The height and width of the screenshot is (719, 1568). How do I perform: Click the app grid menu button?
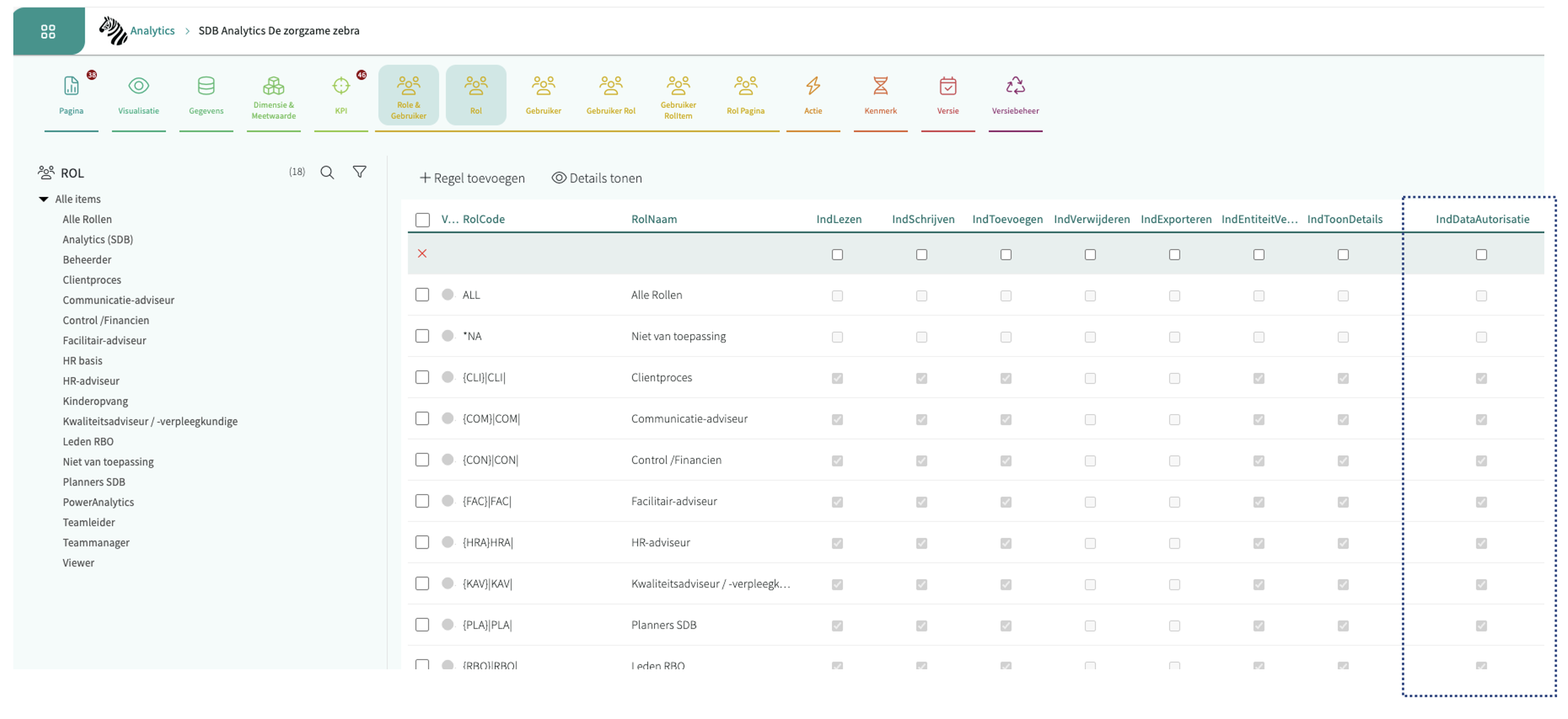tap(48, 31)
